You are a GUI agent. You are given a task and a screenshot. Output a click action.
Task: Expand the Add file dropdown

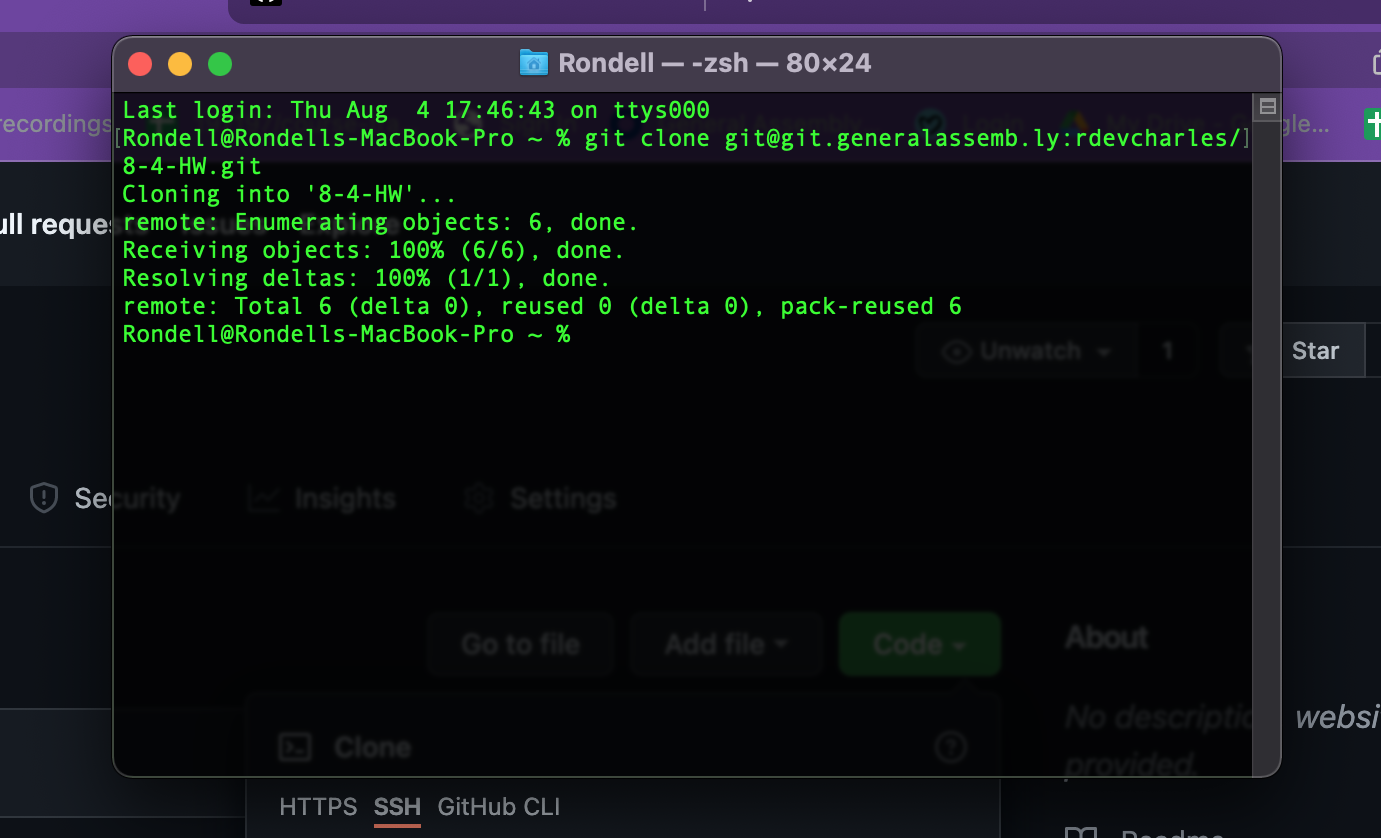(x=725, y=644)
